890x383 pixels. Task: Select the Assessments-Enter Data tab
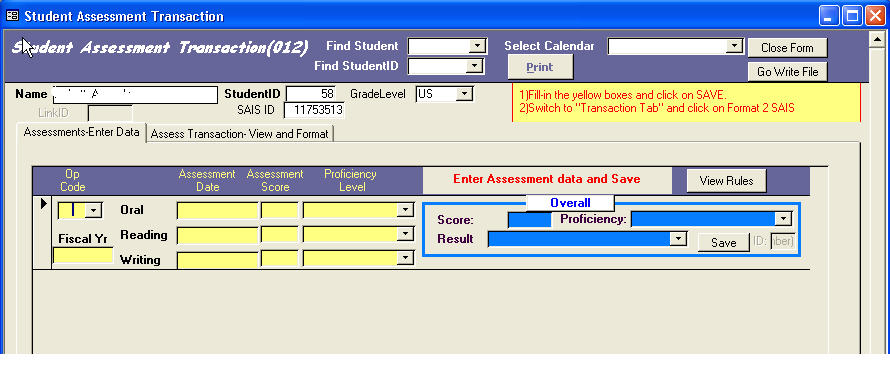(x=82, y=132)
